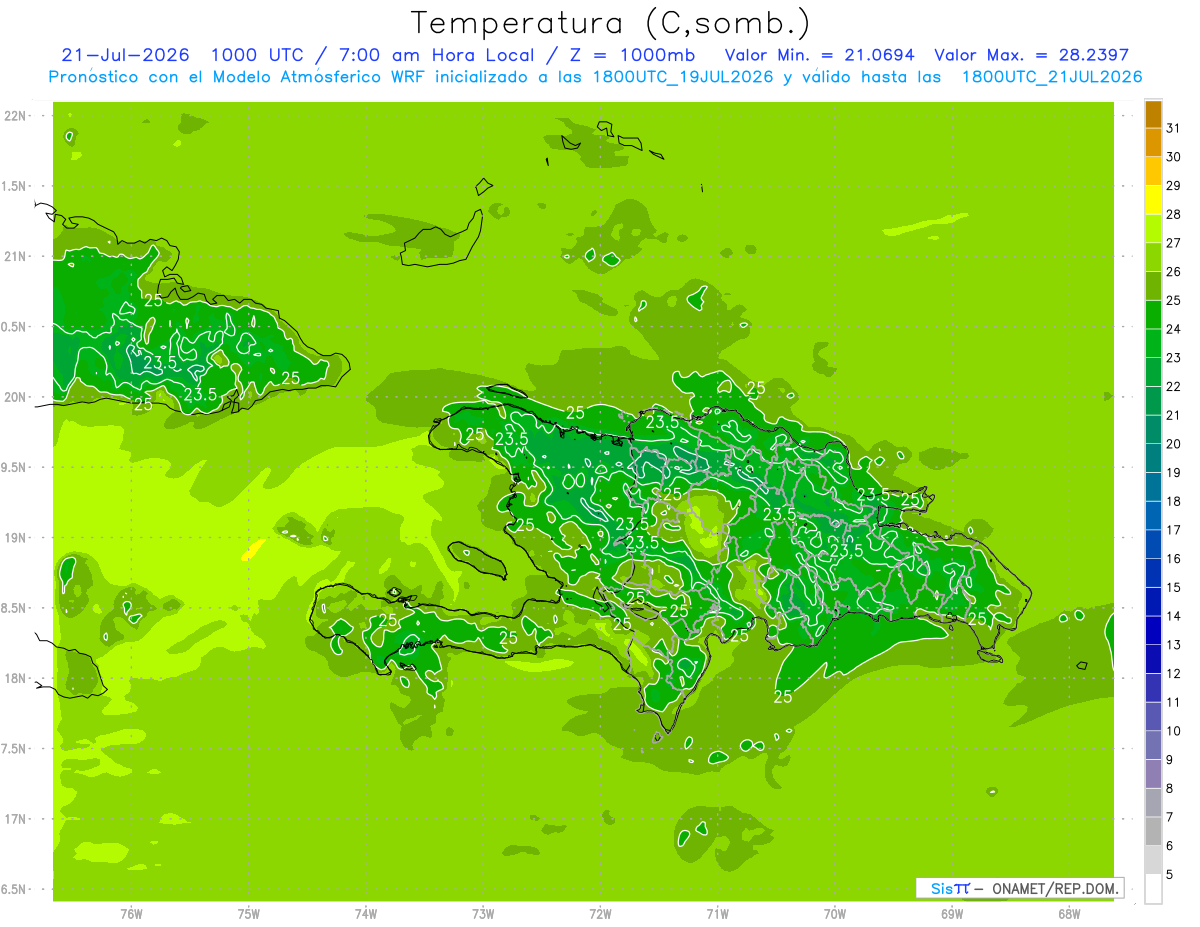This screenshot has width=1200, height=927.
Task: Click the legend value "21"
Action: (x=1174, y=415)
